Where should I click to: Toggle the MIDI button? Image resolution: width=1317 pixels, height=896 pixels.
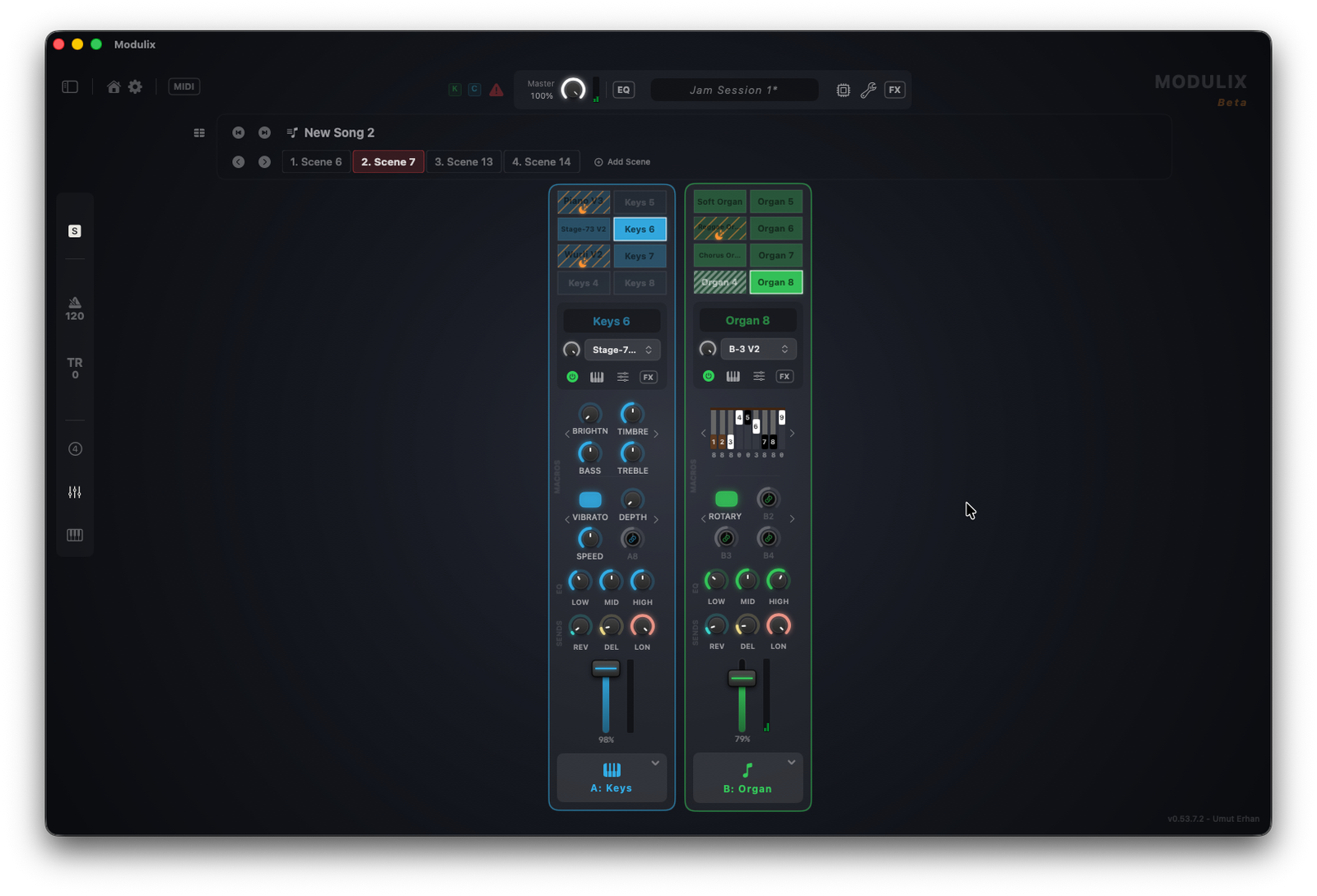tap(184, 86)
